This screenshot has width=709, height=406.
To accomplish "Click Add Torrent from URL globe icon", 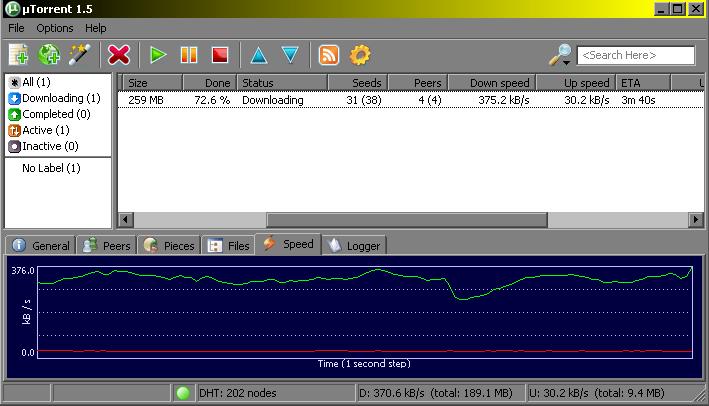I will 49,55.
